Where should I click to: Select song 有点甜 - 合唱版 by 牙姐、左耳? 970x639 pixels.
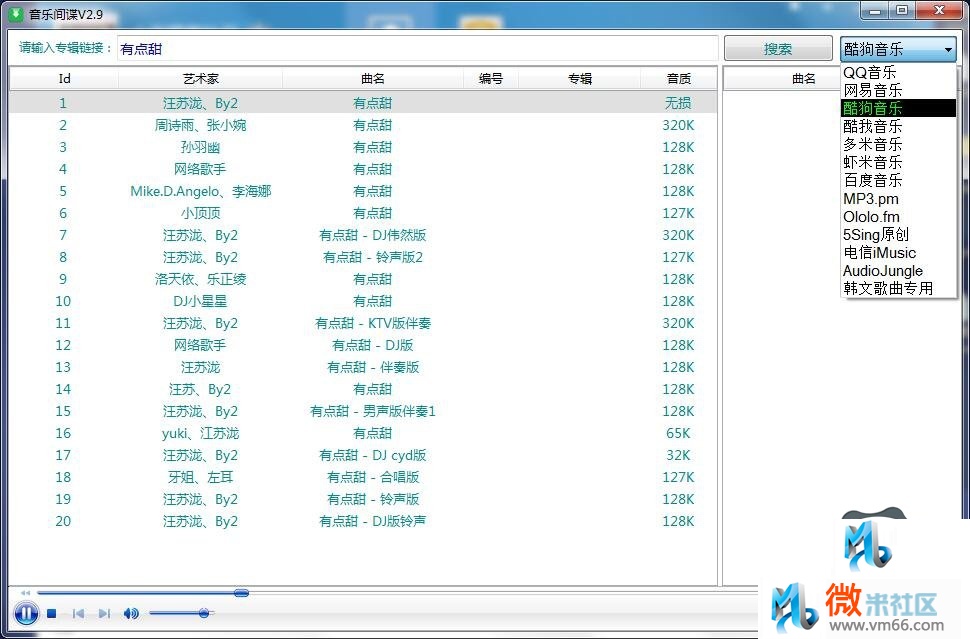[x=372, y=478]
